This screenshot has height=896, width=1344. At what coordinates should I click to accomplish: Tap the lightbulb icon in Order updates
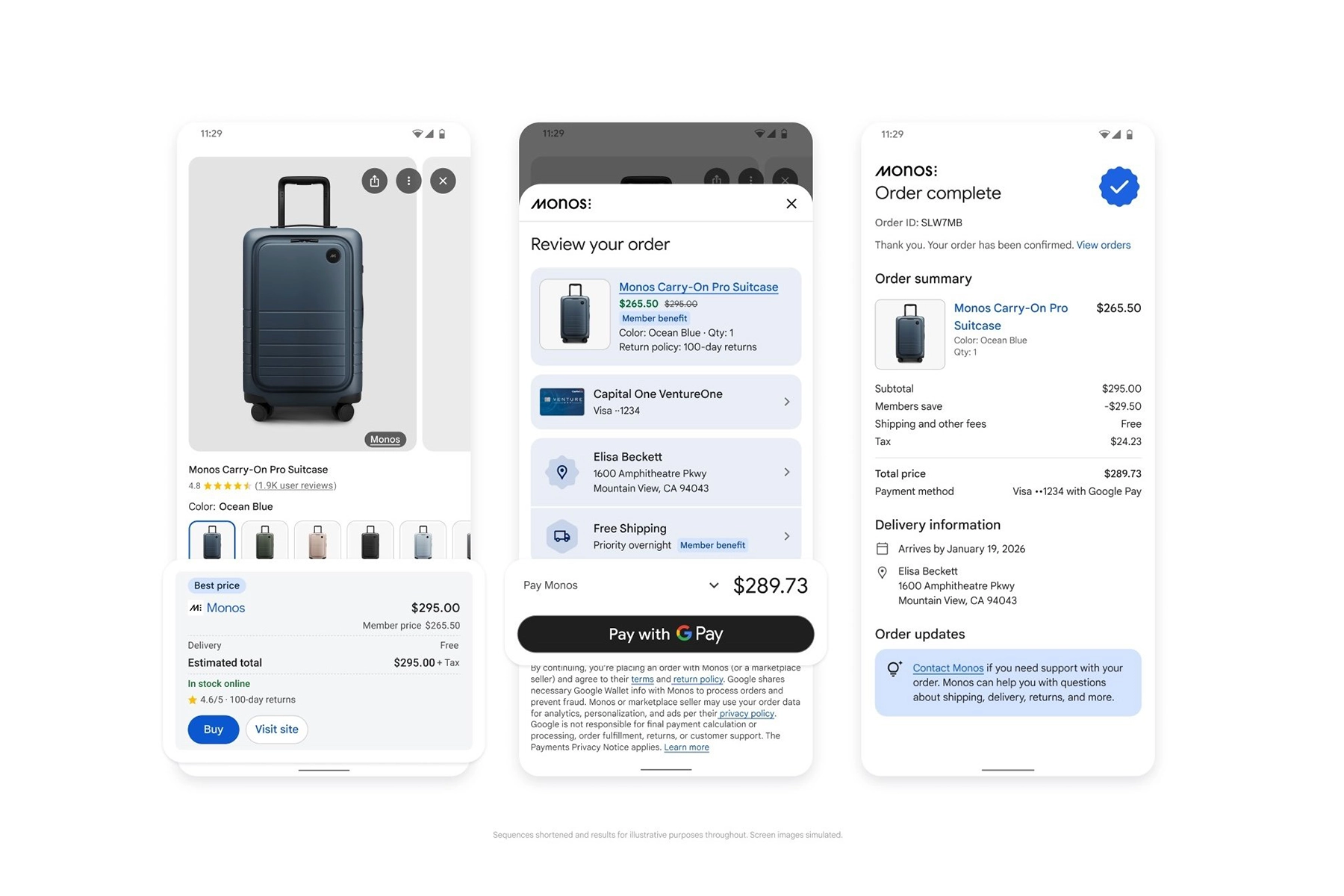point(894,669)
